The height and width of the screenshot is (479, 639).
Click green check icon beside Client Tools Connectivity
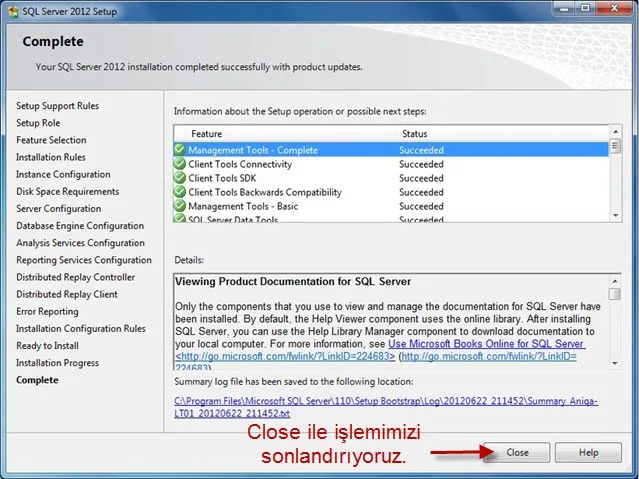point(180,164)
